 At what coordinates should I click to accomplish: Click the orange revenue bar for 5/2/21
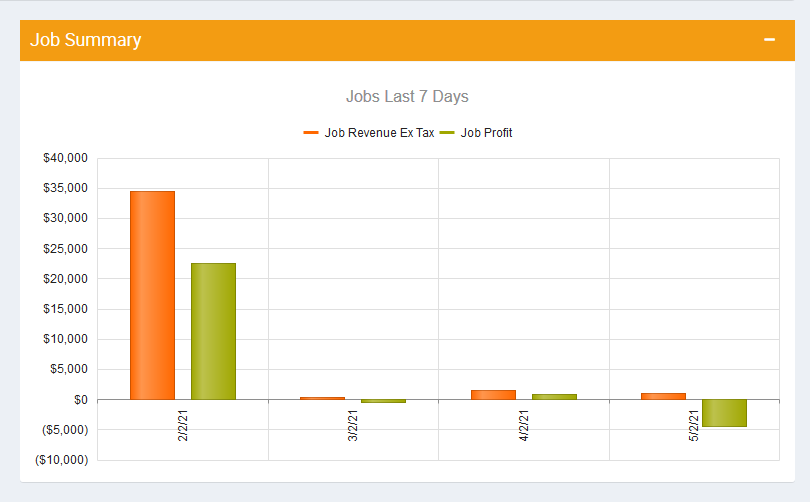pyautogui.click(x=663, y=396)
